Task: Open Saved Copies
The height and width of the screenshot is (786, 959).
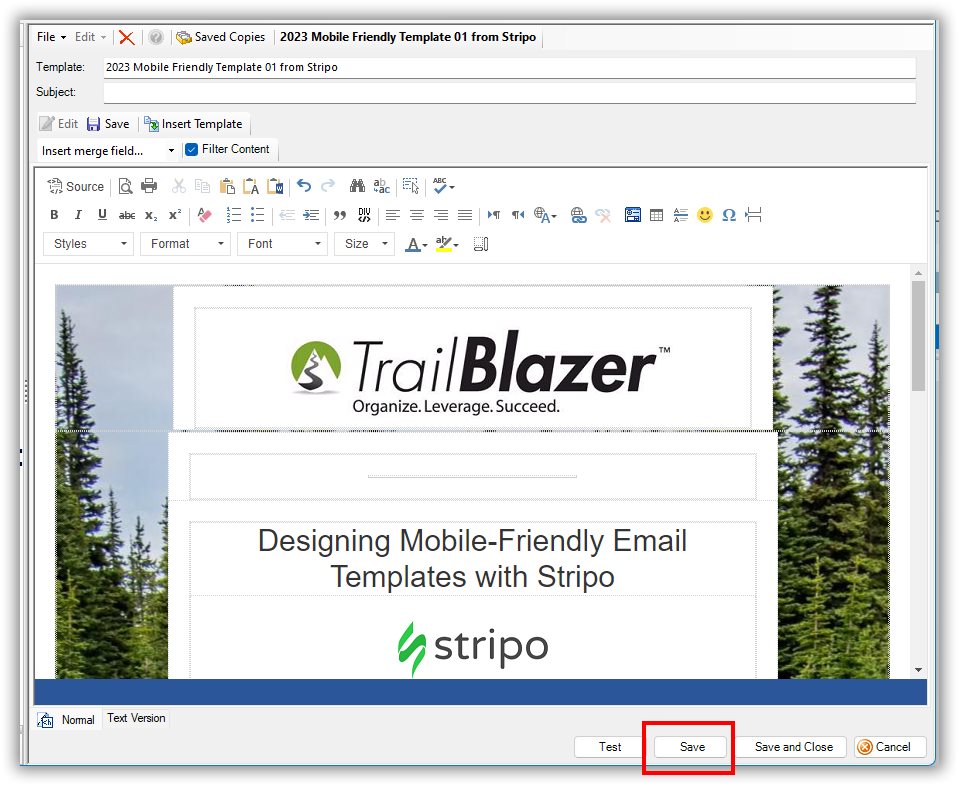Action: [x=221, y=37]
